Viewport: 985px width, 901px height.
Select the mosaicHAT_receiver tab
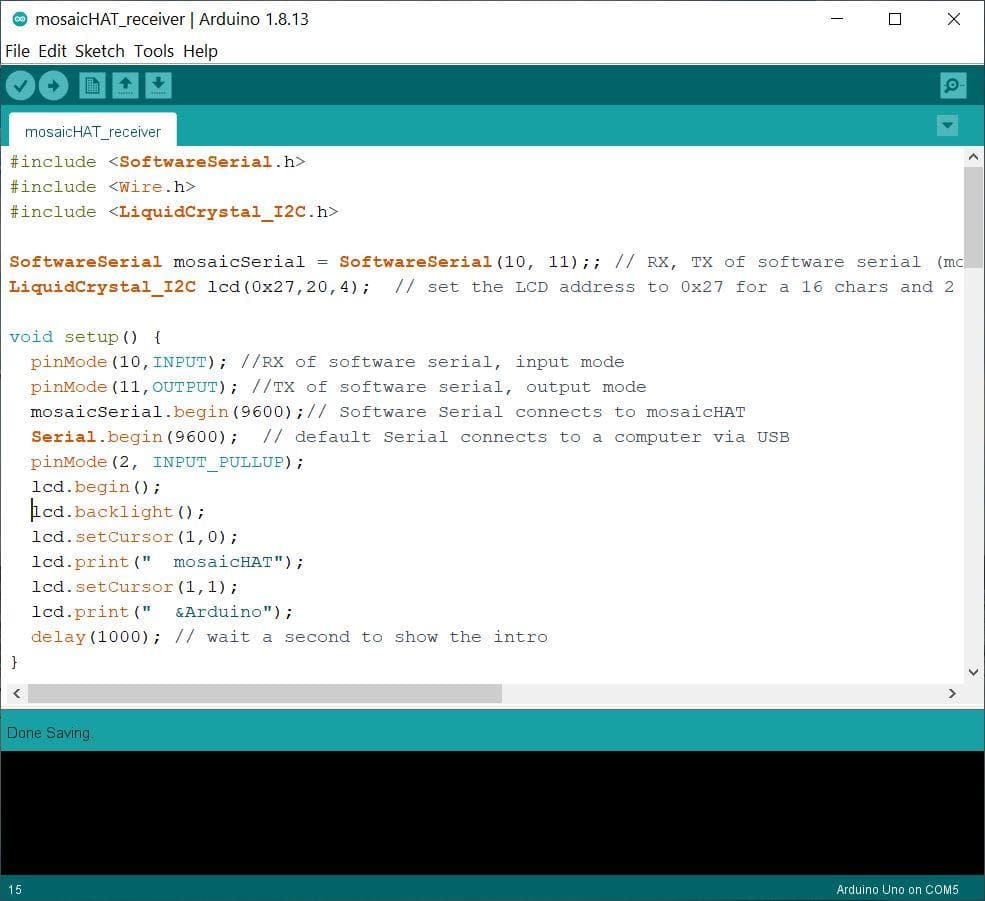pyautogui.click(x=91, y=131)
